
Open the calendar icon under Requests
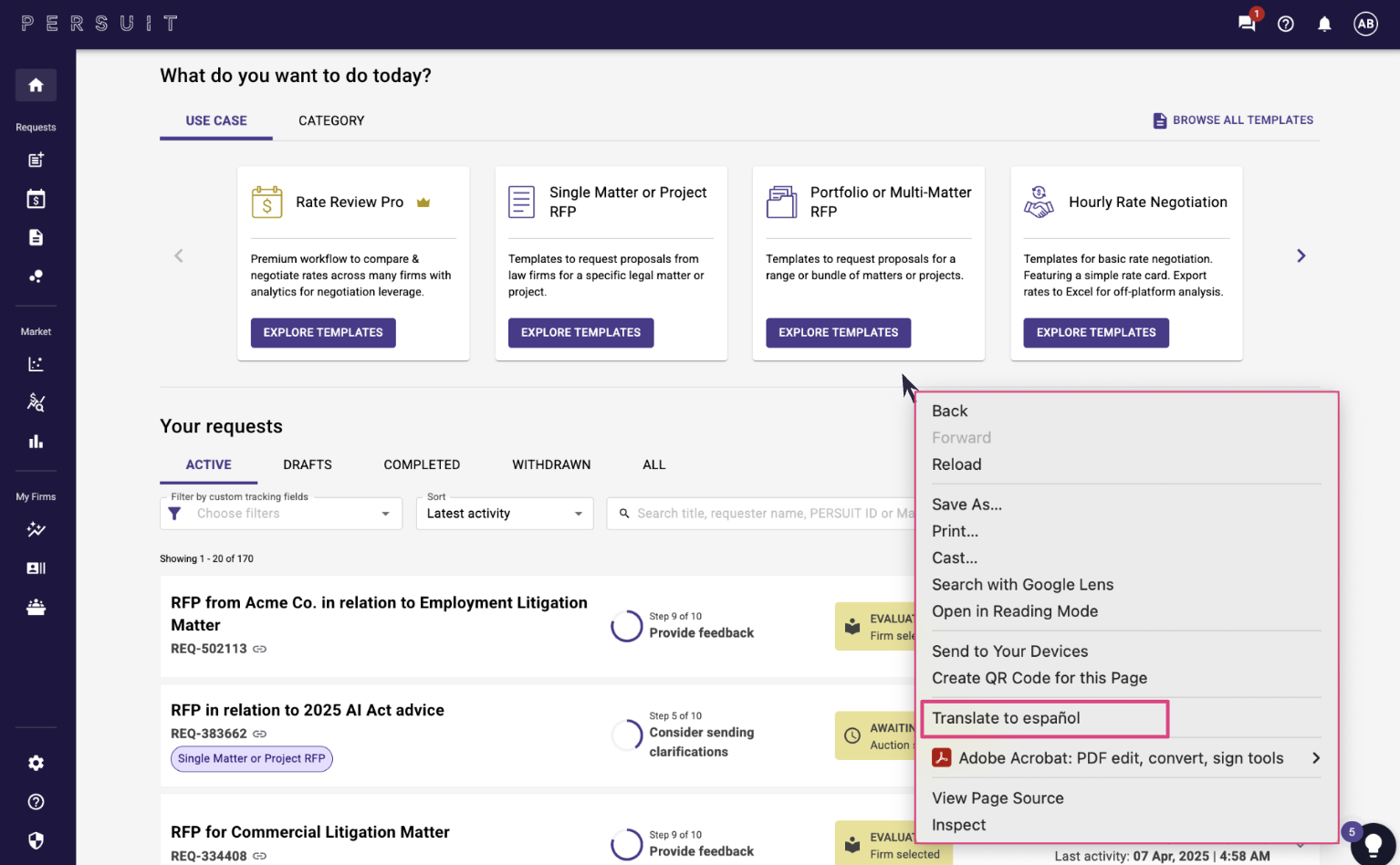click(x=36, y=199)
